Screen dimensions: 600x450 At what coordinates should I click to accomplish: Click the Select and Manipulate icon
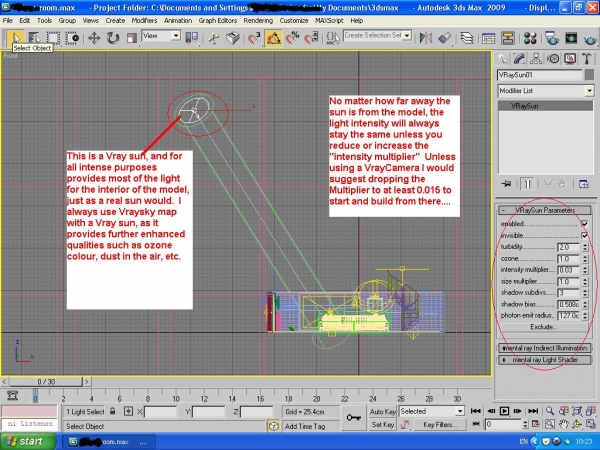pyautogui.click(x=214, y=38)
